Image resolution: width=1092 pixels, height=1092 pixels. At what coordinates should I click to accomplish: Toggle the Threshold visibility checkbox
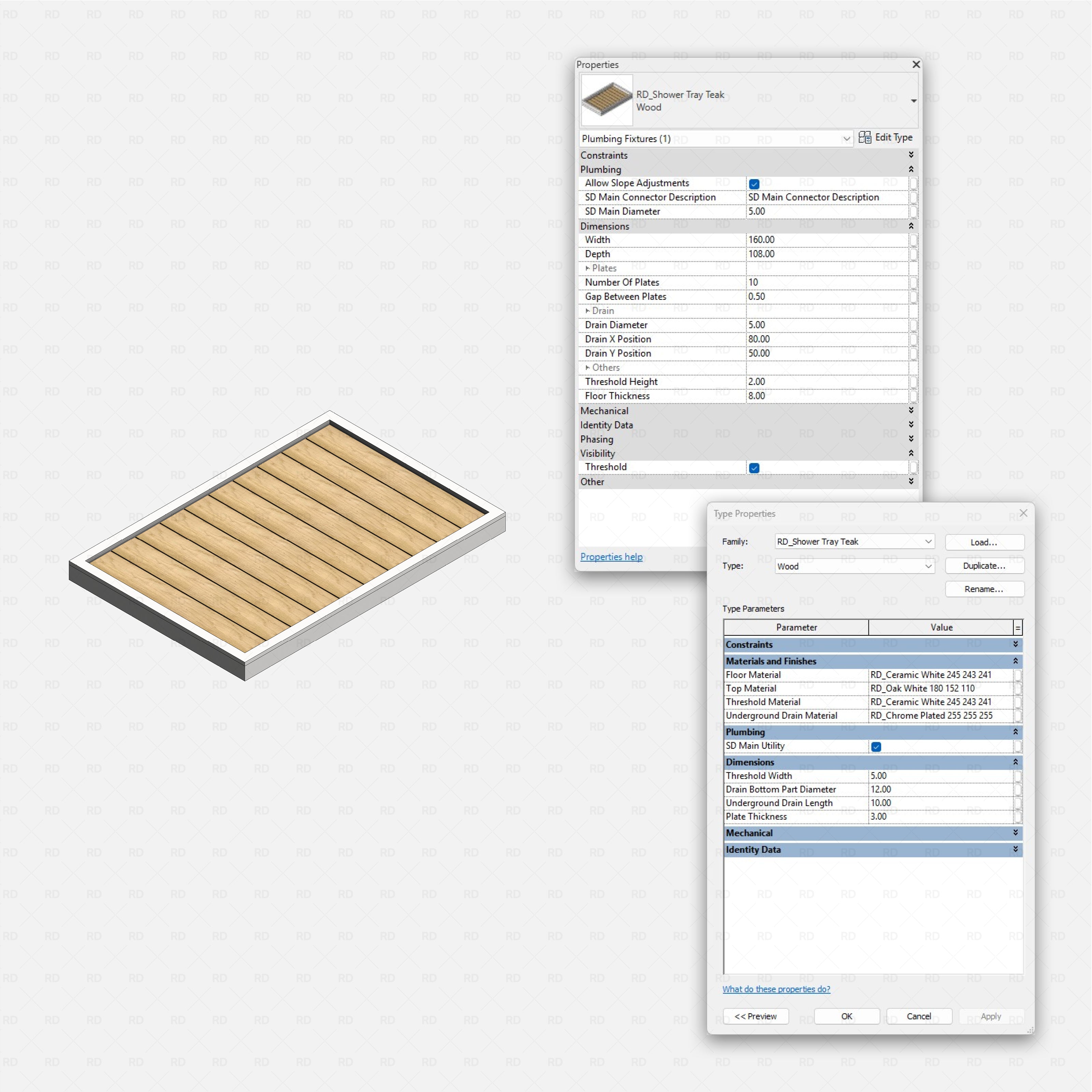pyautogui.click(x=754, y=468)
